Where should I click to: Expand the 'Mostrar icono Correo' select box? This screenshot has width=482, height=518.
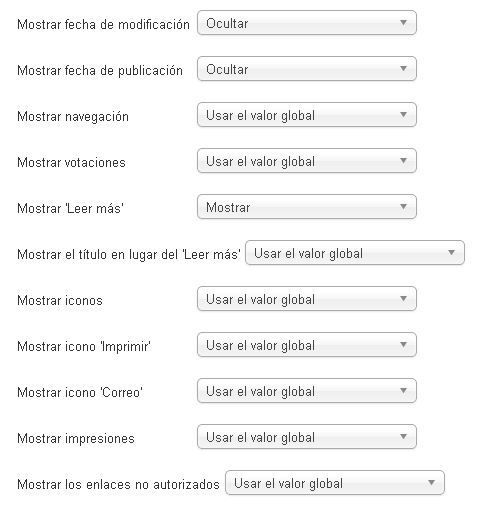pyautogui.click(x=307, y=391)
